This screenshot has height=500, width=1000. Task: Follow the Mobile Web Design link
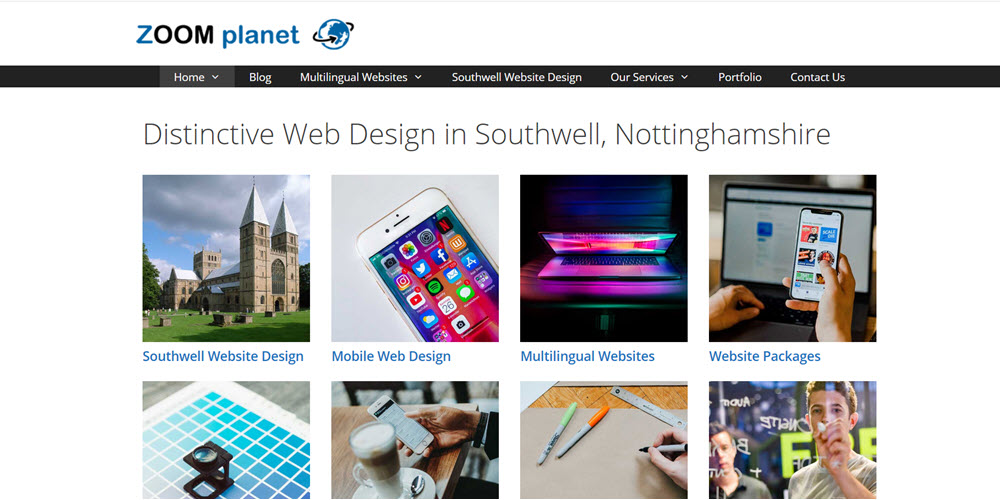tap(391, 357)
